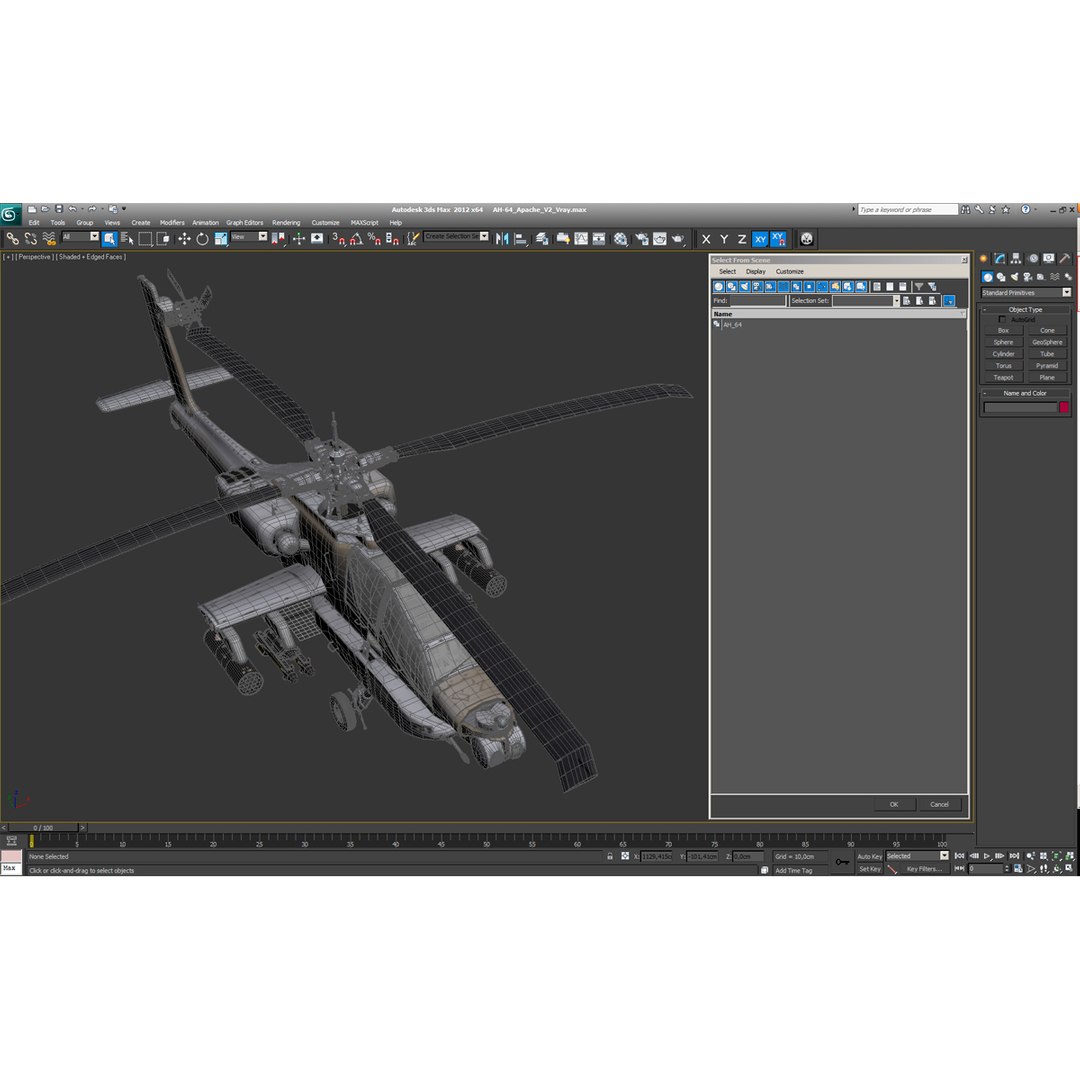Open the Modify panel tab icon
The height and width of the screenshot is (1080, 1080).
click(x=999, y=258)
